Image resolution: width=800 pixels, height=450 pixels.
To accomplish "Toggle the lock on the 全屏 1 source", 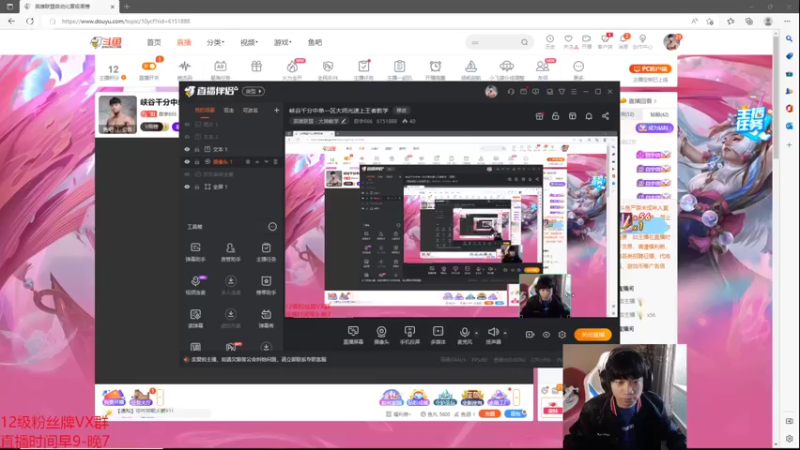I will click(197, 187).
